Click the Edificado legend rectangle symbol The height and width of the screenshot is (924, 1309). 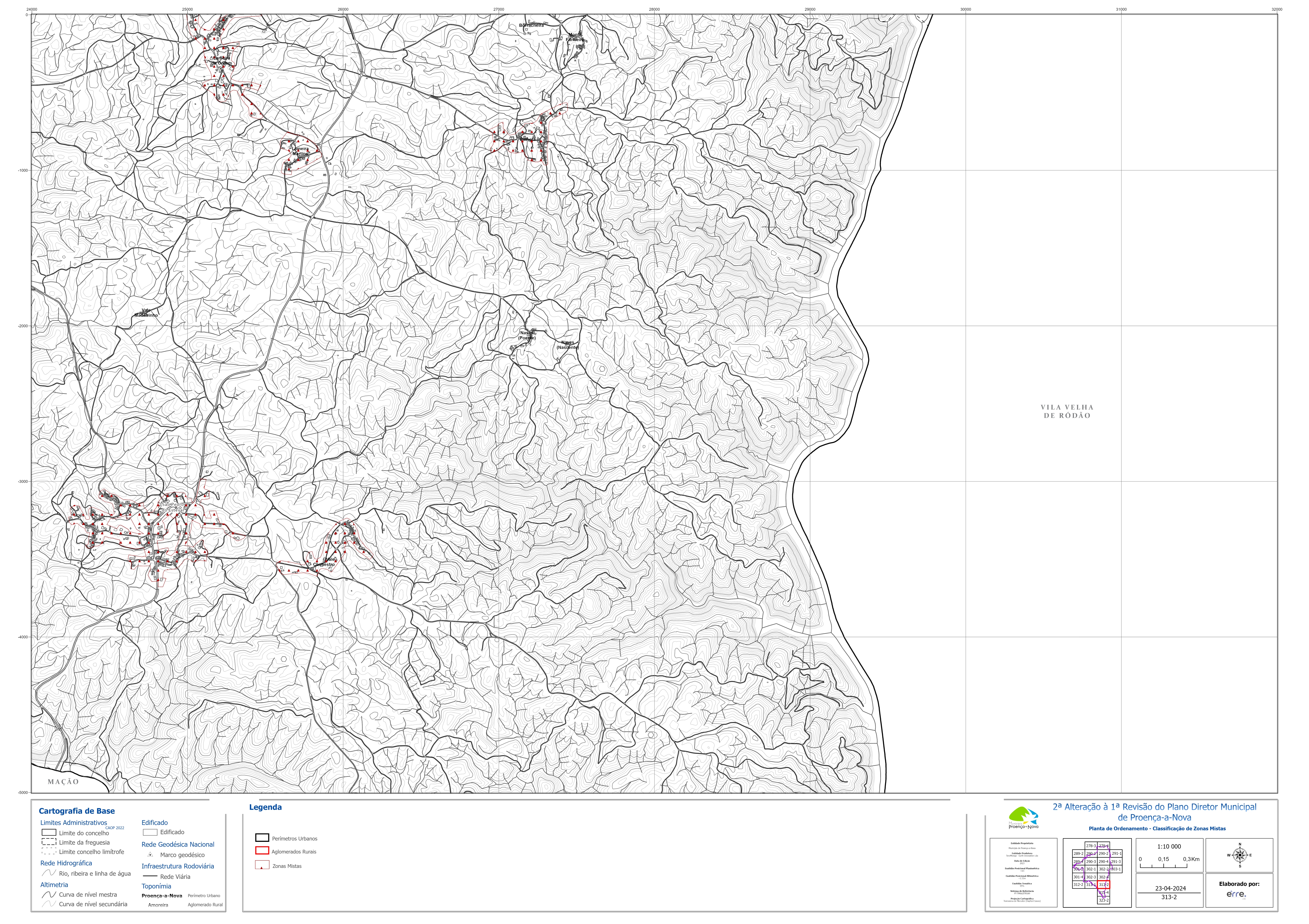point(150,832)
